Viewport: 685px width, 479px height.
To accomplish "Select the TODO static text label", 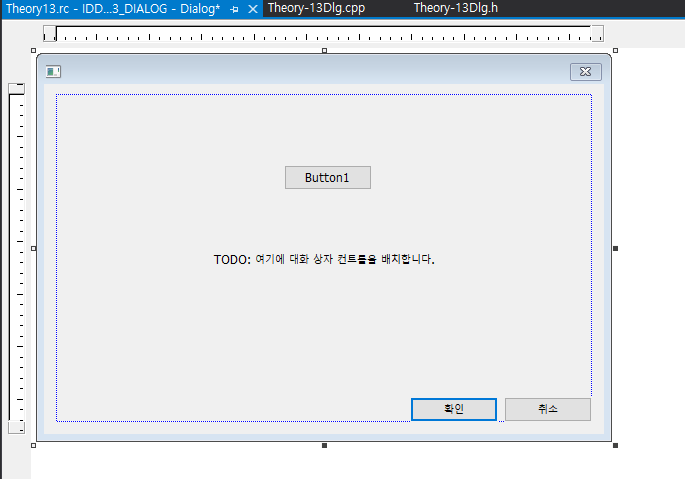I will point(324,259).
